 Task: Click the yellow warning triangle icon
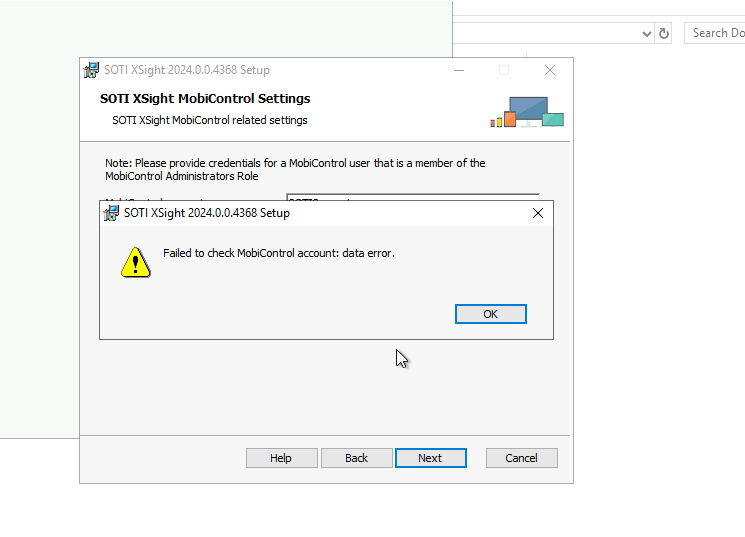[x=135, y=262]
